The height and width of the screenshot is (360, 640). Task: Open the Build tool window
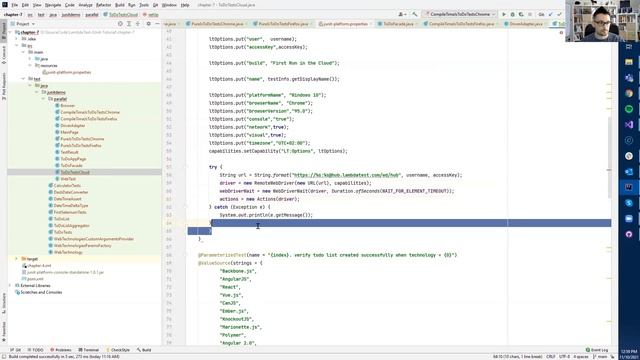[144, 350]
